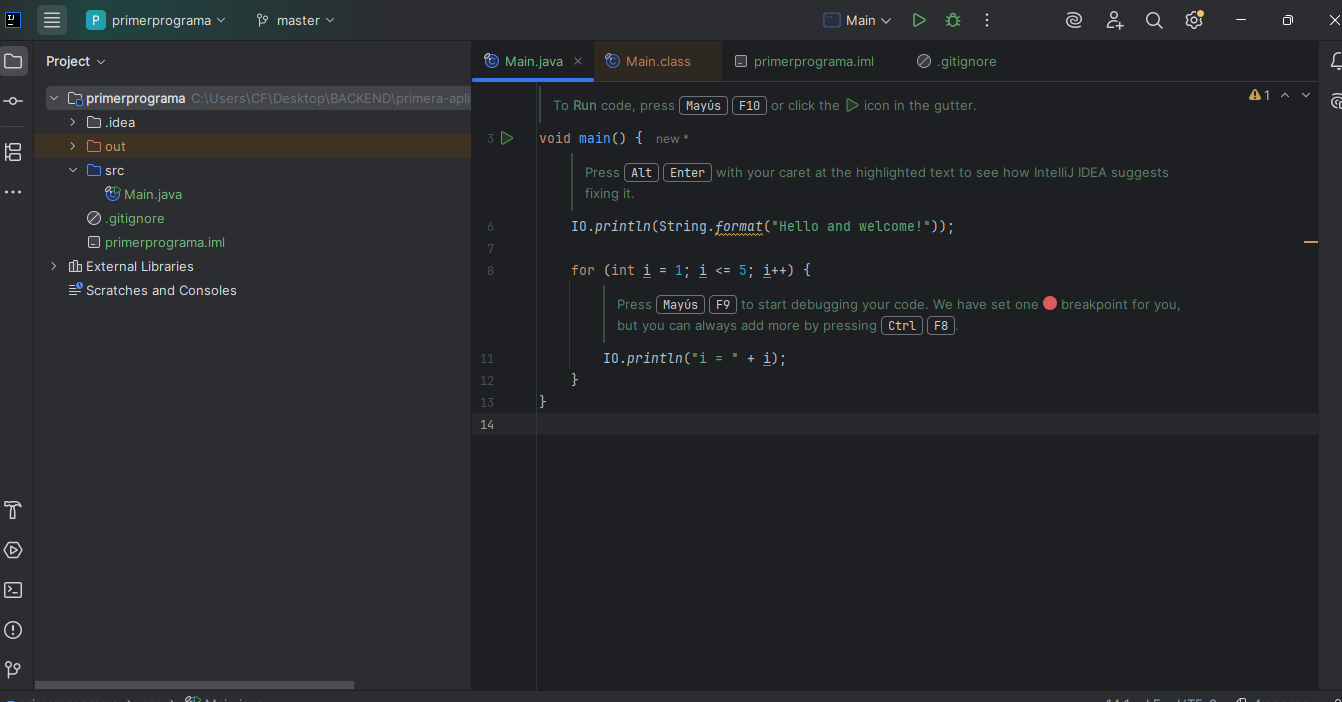Expand the .idea folder
This screenshot has width=1342, height=702.
click(x=73, y=122)
